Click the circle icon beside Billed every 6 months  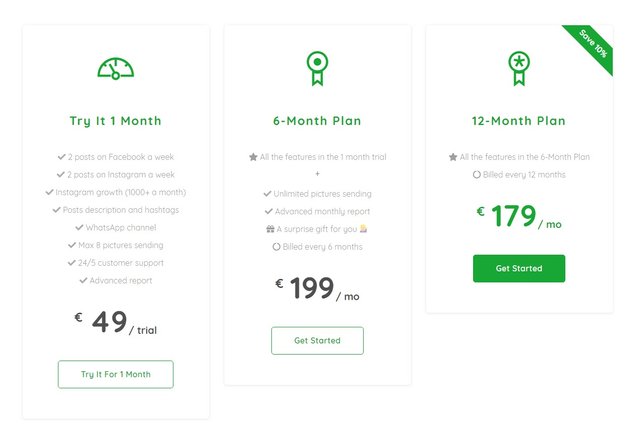click(276, 247)
